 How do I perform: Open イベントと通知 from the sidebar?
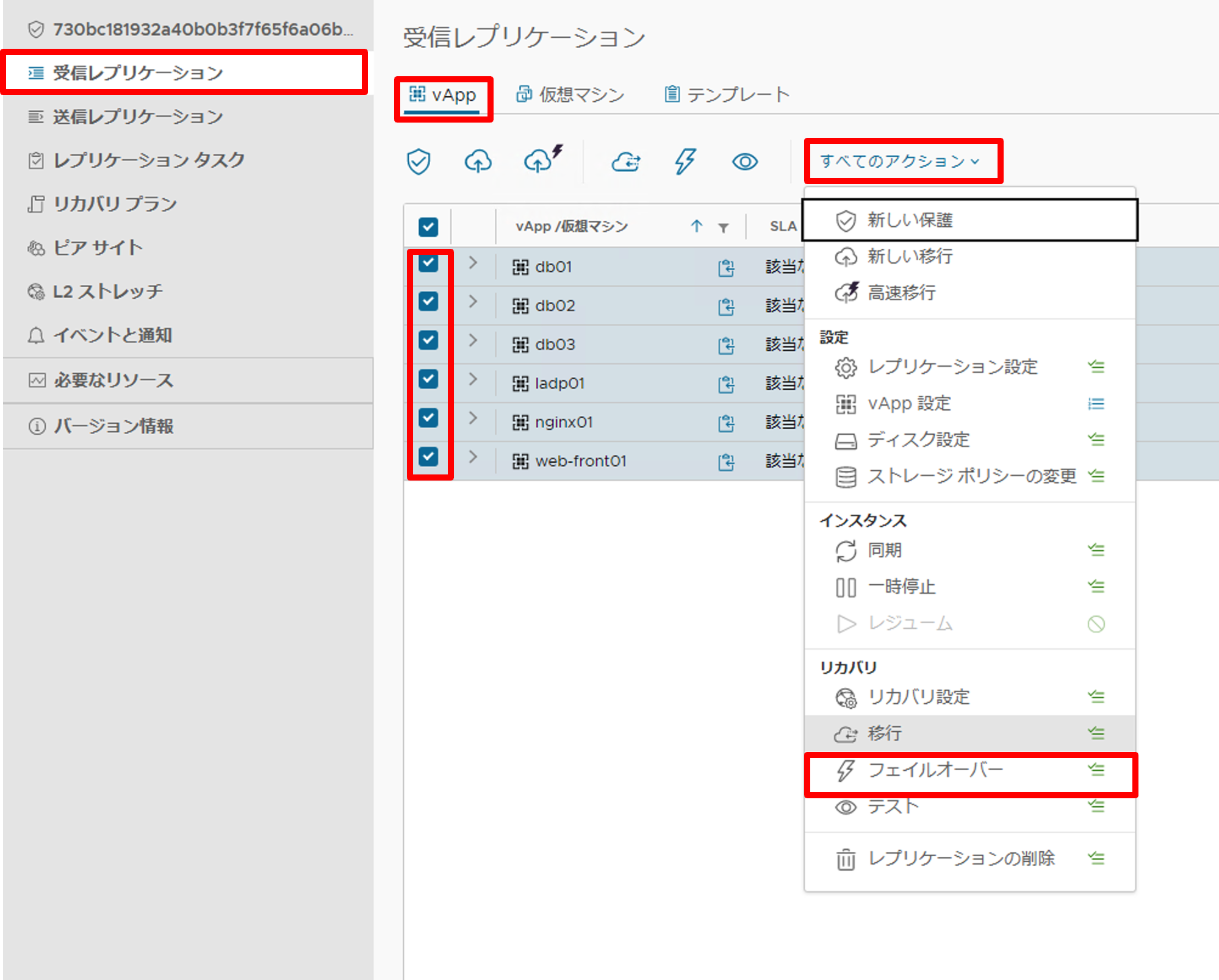113,335
